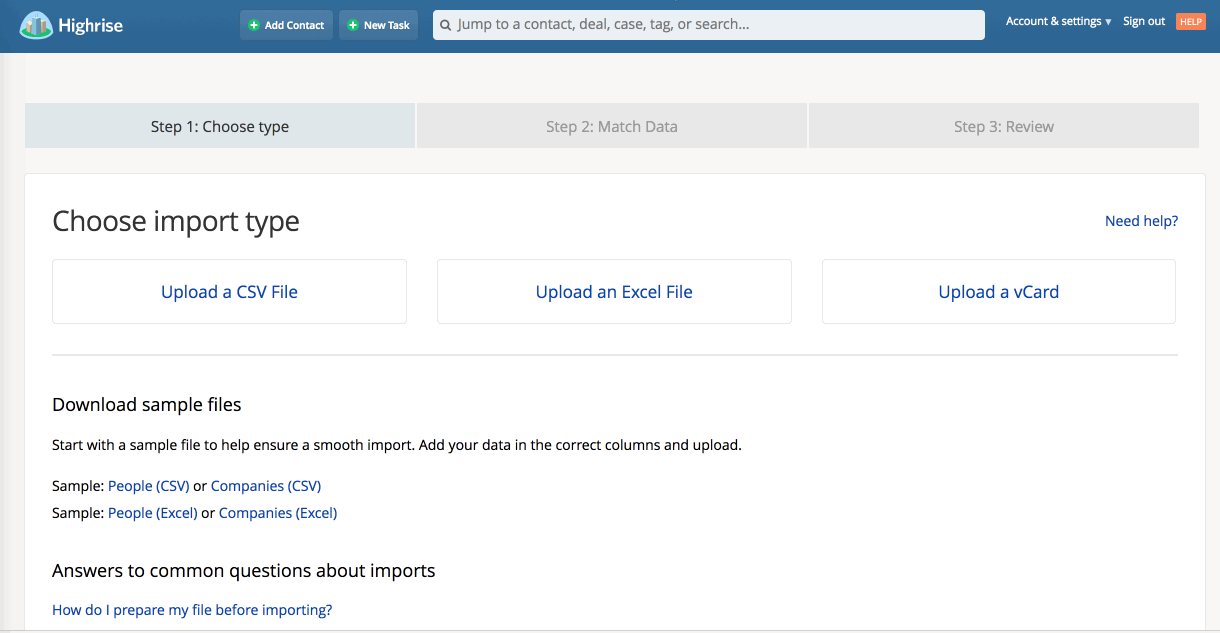
Task: Switch to the Step 2: Match Data tab
Action: coord(611,126)
